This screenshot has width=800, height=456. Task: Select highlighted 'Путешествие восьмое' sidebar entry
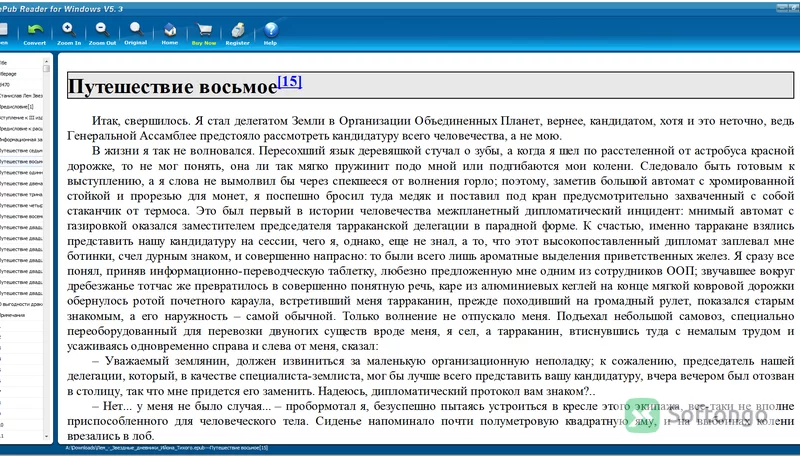point(21,162)
